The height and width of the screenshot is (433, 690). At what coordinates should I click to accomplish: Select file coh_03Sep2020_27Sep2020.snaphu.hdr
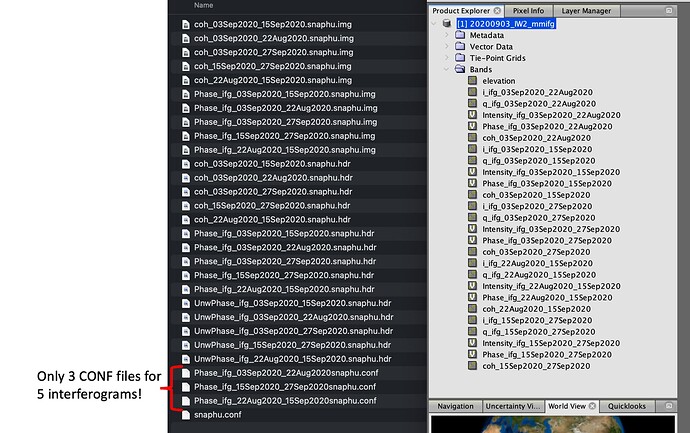coord(273,192)
